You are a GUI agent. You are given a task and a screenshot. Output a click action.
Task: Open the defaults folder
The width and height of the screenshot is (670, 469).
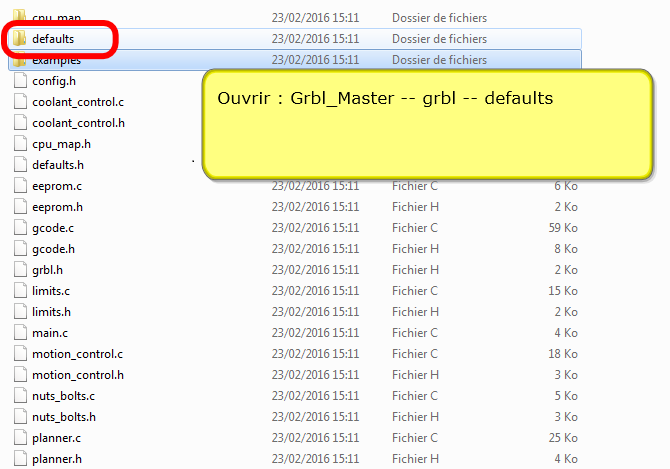[52, 39]
